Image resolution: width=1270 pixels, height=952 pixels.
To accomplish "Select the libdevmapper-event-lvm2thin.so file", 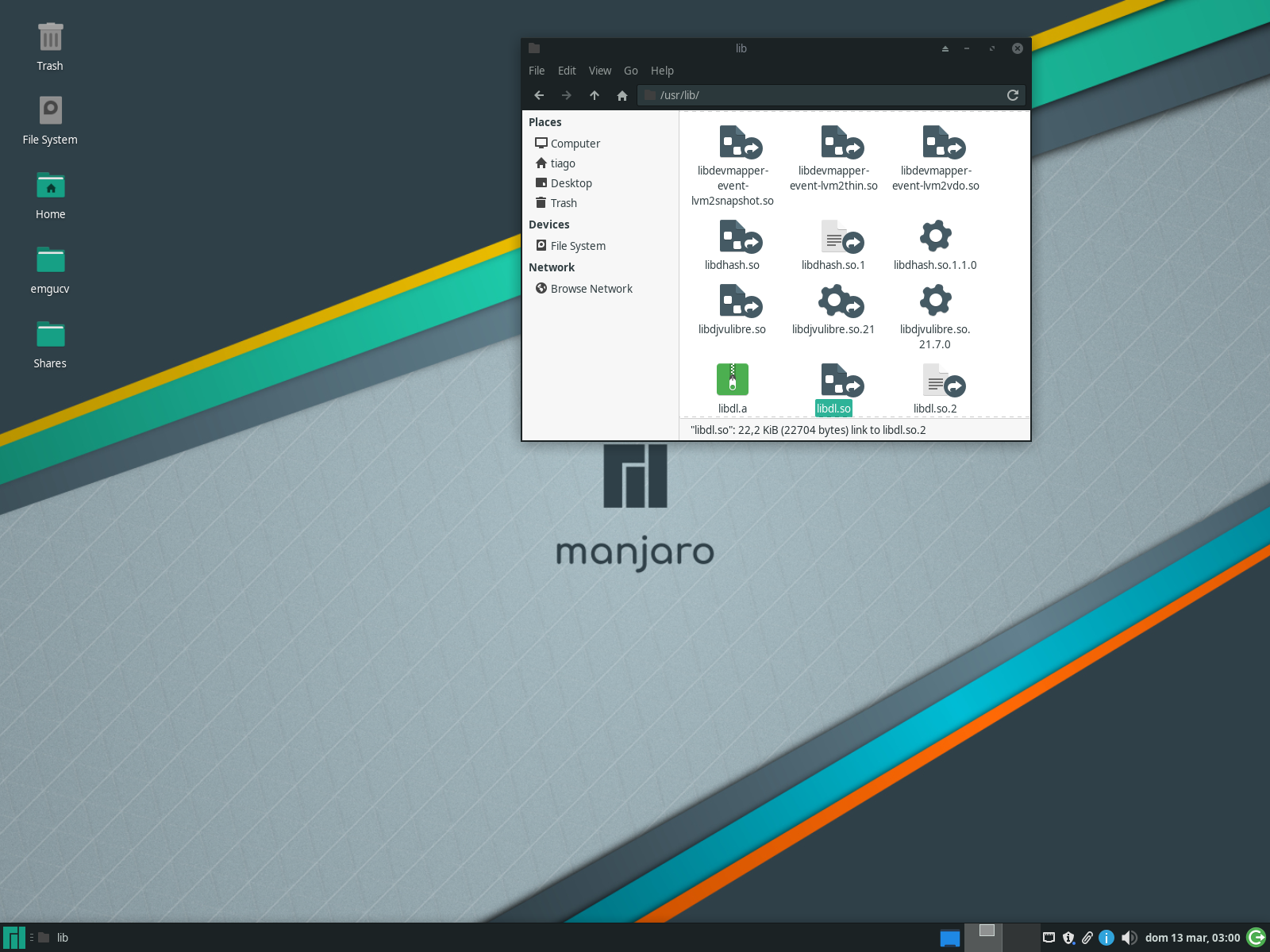I will (x=841, y=142).
